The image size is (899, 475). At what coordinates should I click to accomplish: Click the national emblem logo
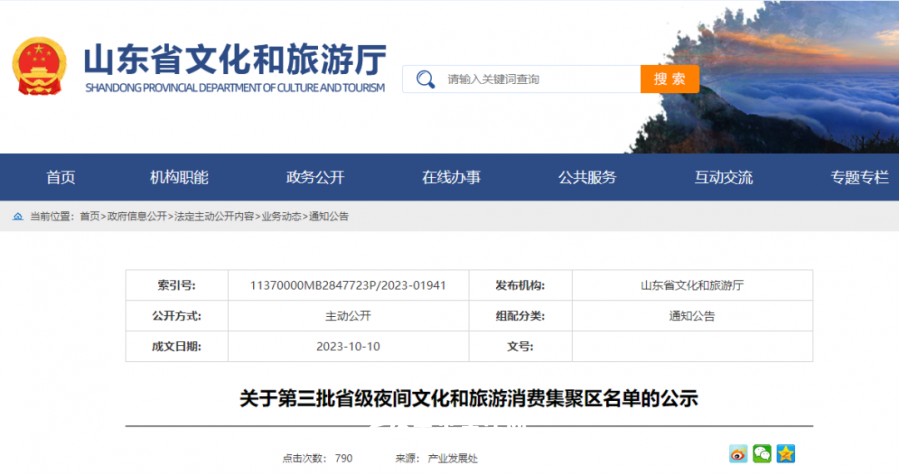[39, 66]
